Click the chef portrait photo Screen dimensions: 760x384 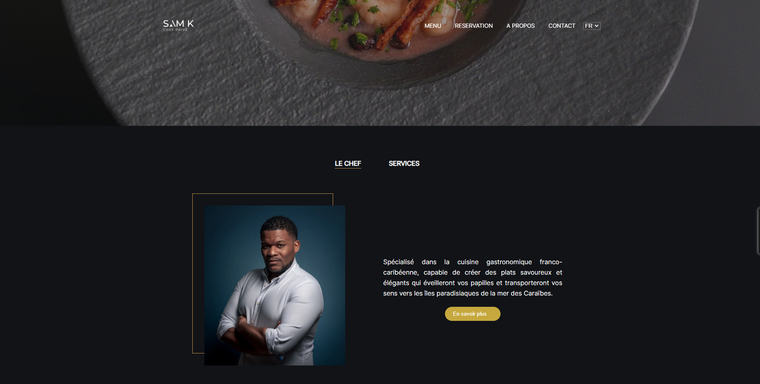coord(274,285)
